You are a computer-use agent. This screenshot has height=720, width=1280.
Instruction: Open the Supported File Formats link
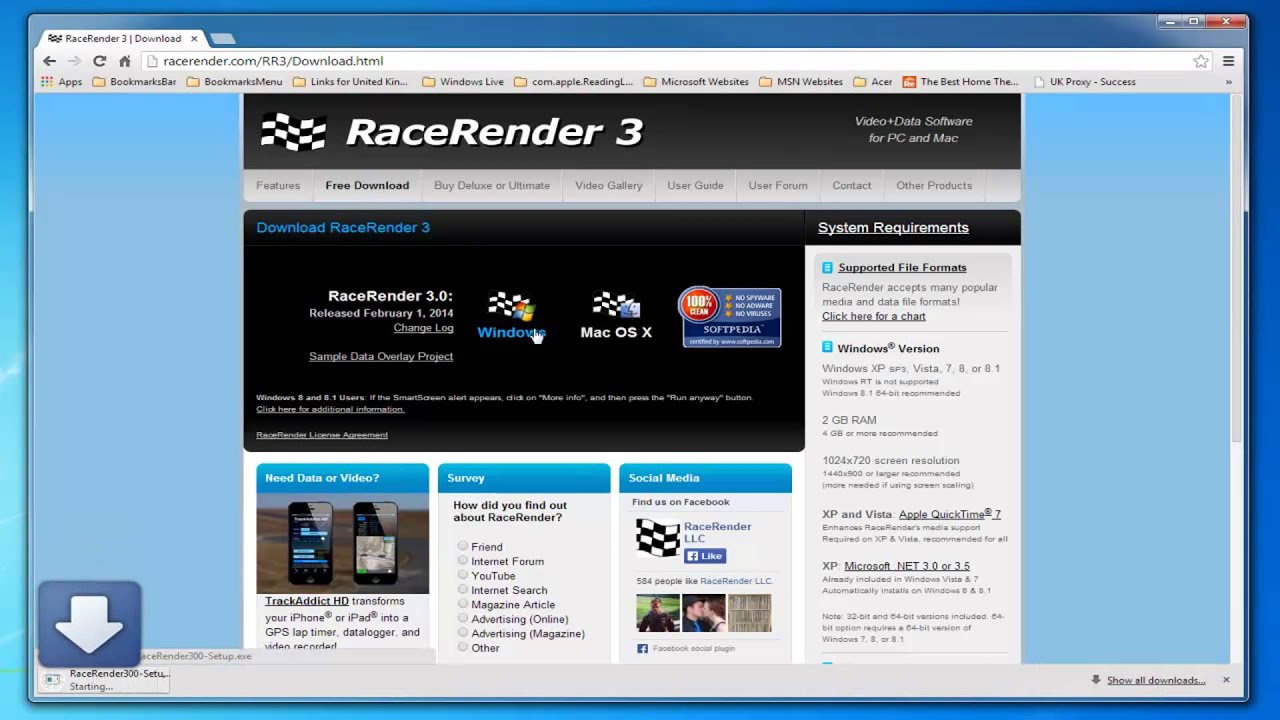pyautogui.click(x=902, y=267)
